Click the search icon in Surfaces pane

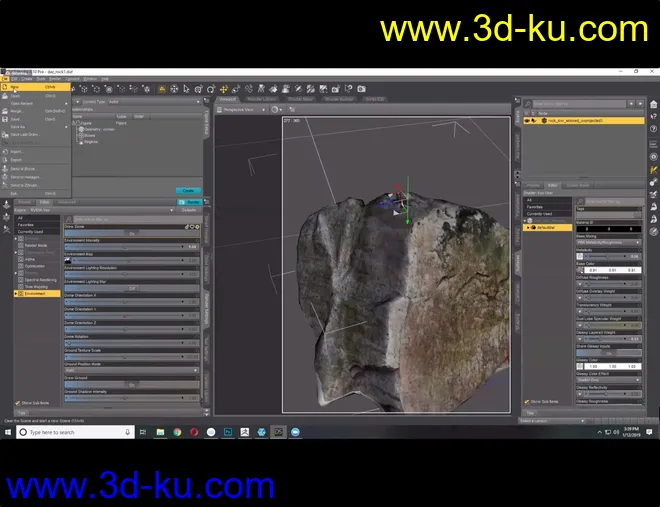point(580,202)
